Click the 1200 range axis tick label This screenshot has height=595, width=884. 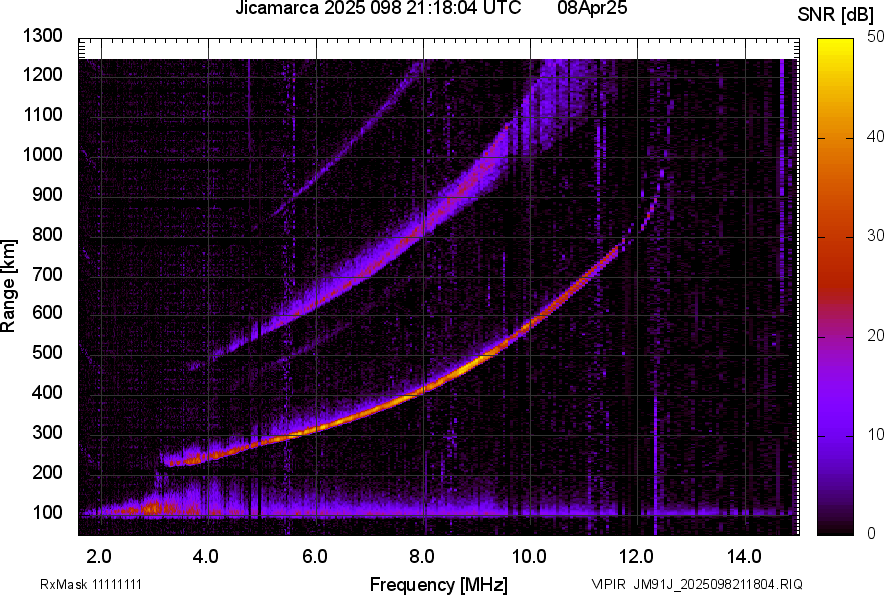43,74
